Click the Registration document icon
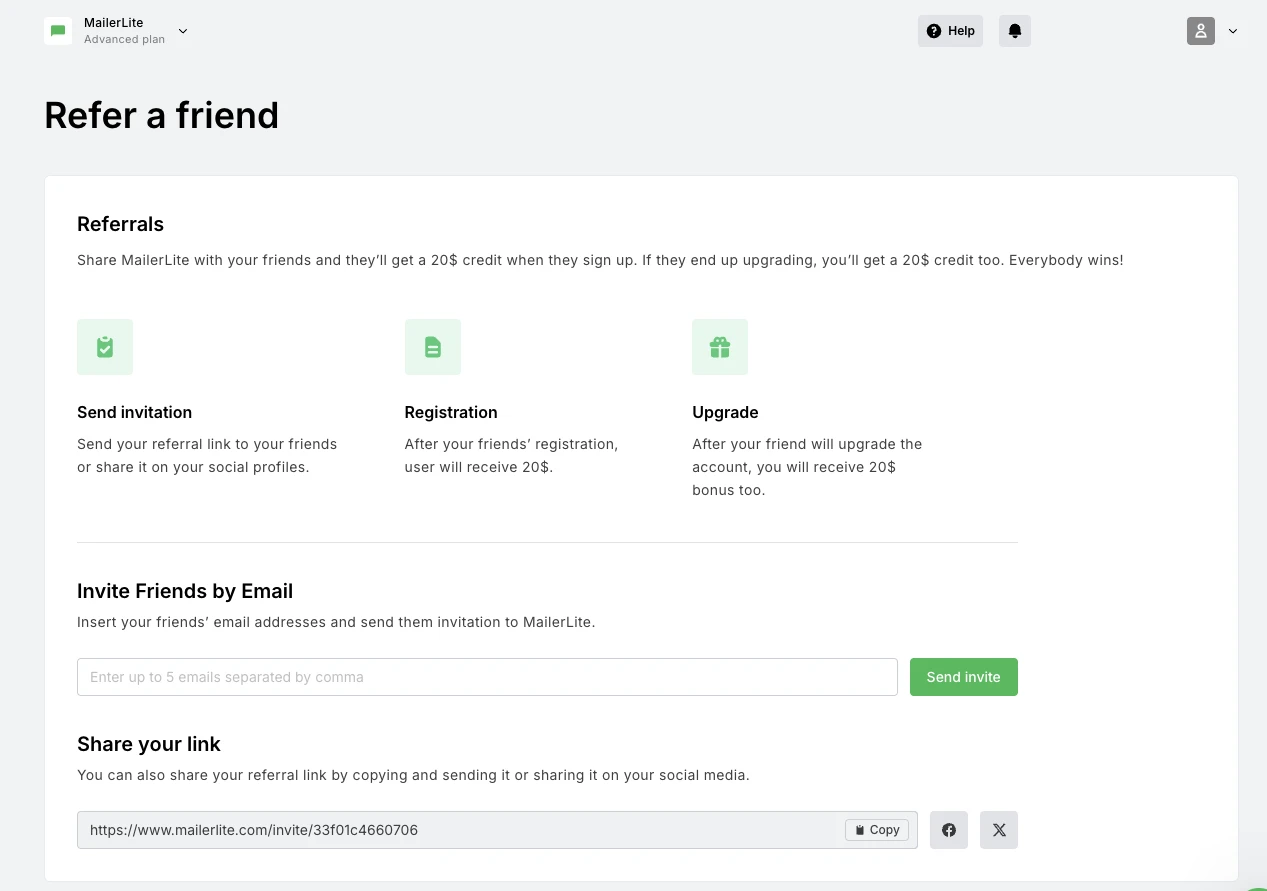Image resolution: width=1267 pixels, height=891 pixels. point(433,347)
